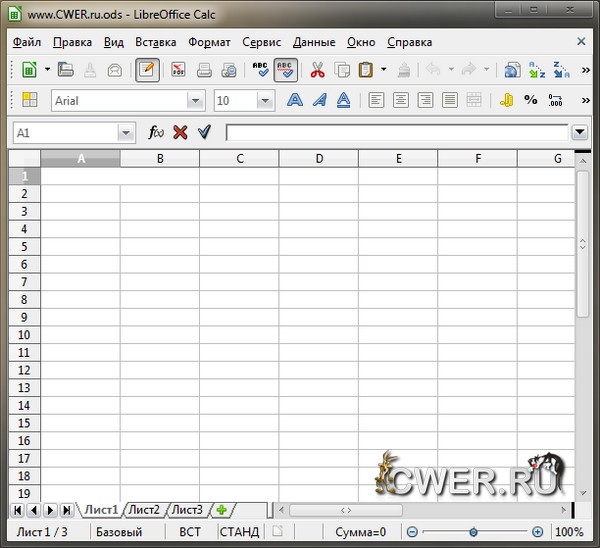Open the Формат menu

tap(209, 42)
